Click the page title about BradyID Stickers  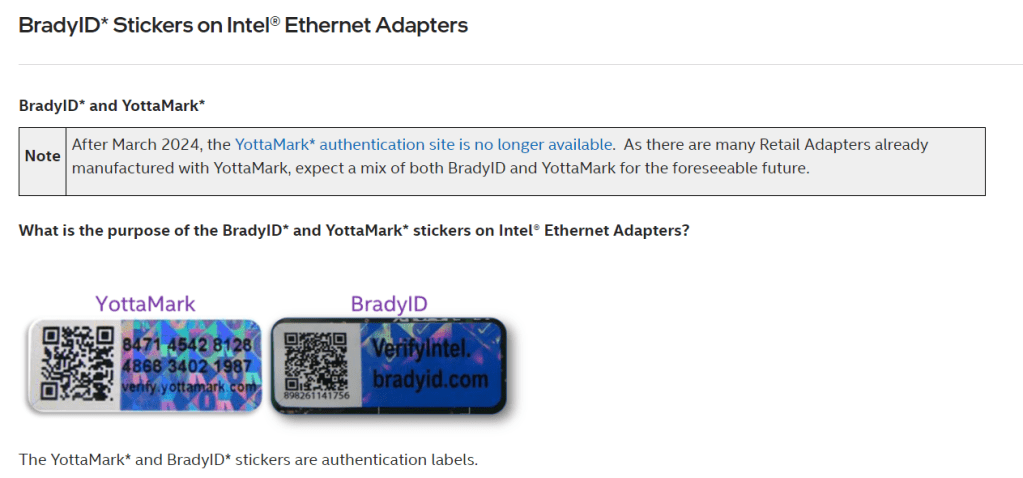(243, 26)
